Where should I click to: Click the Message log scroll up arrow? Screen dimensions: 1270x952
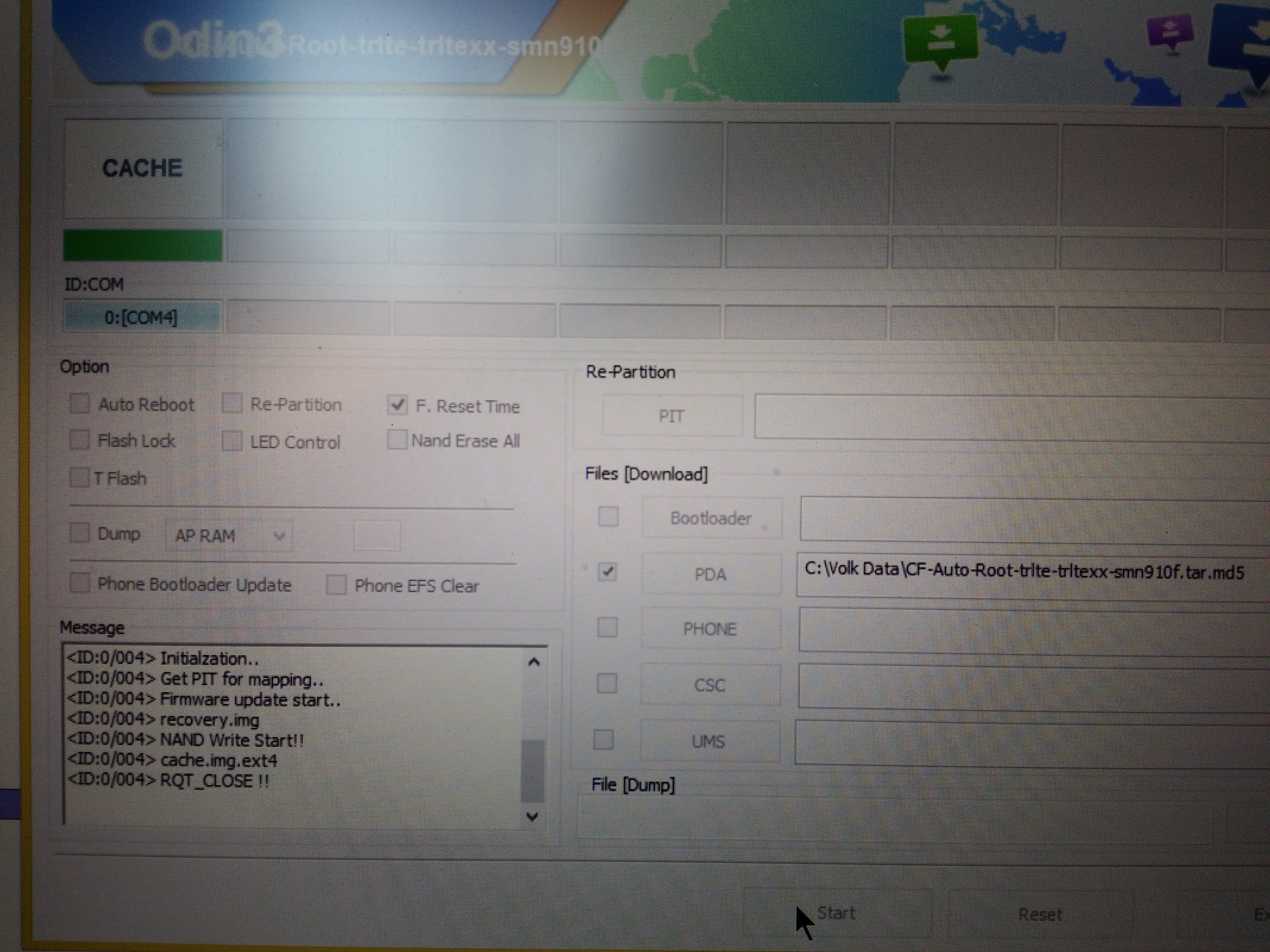click(533, 663)
